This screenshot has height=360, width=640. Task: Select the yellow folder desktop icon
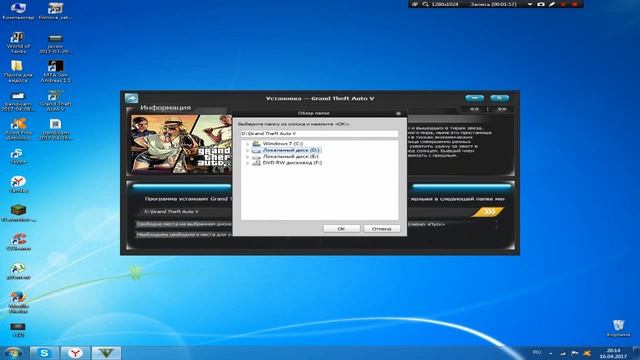tap(17, 71)
